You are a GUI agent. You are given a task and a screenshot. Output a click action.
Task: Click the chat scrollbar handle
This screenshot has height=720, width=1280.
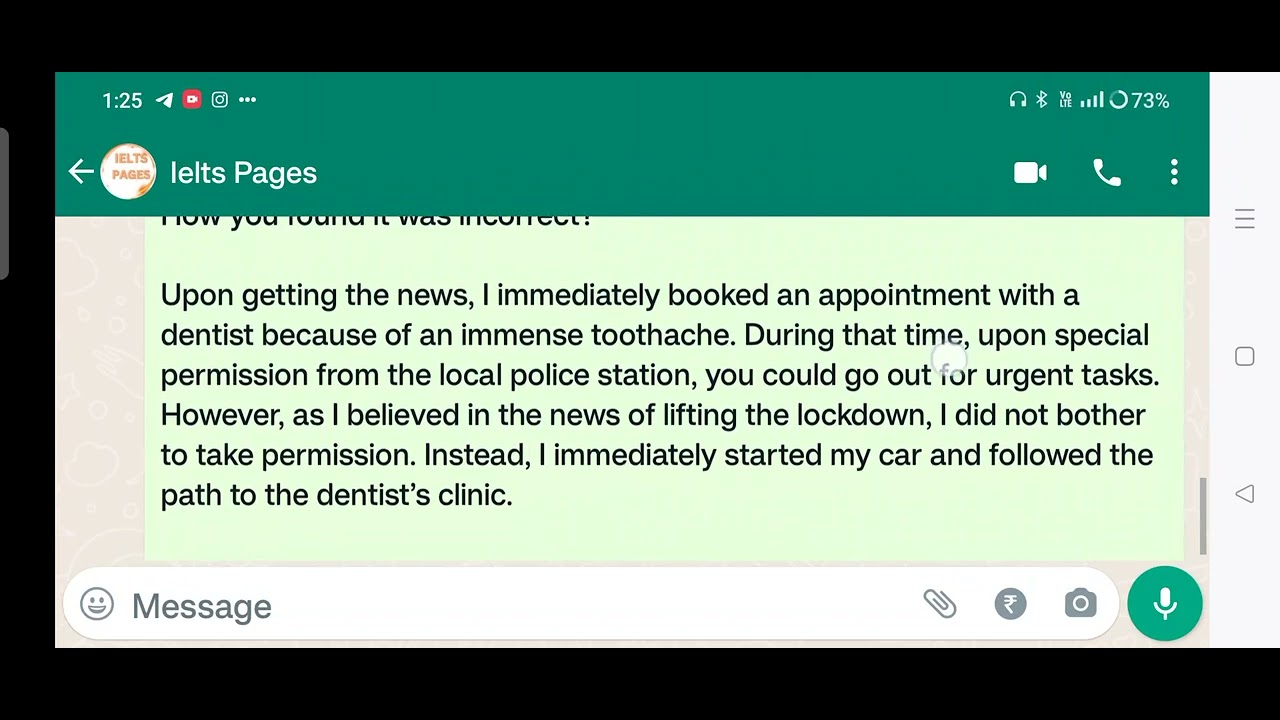(x=1203, y=516)
